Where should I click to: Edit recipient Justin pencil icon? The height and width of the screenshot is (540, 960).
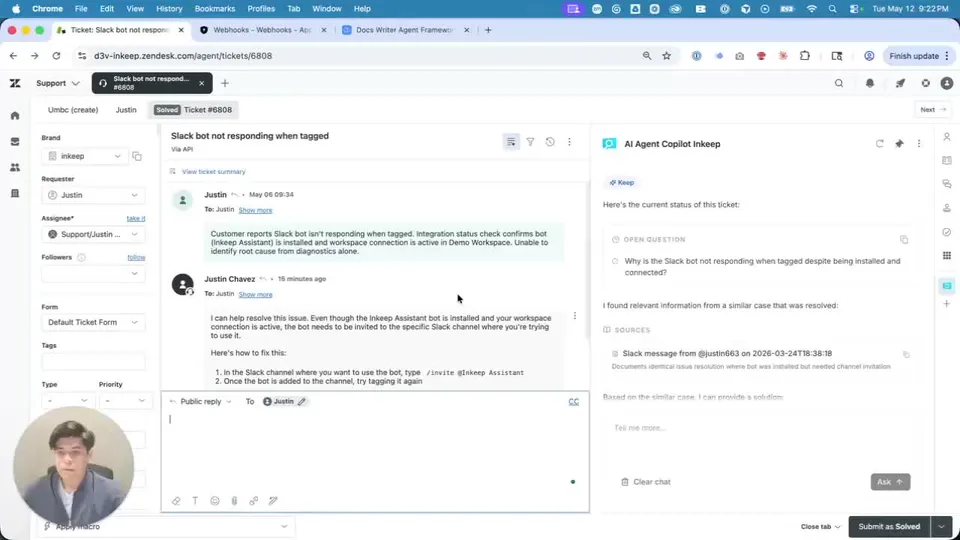tap(302, 402)
